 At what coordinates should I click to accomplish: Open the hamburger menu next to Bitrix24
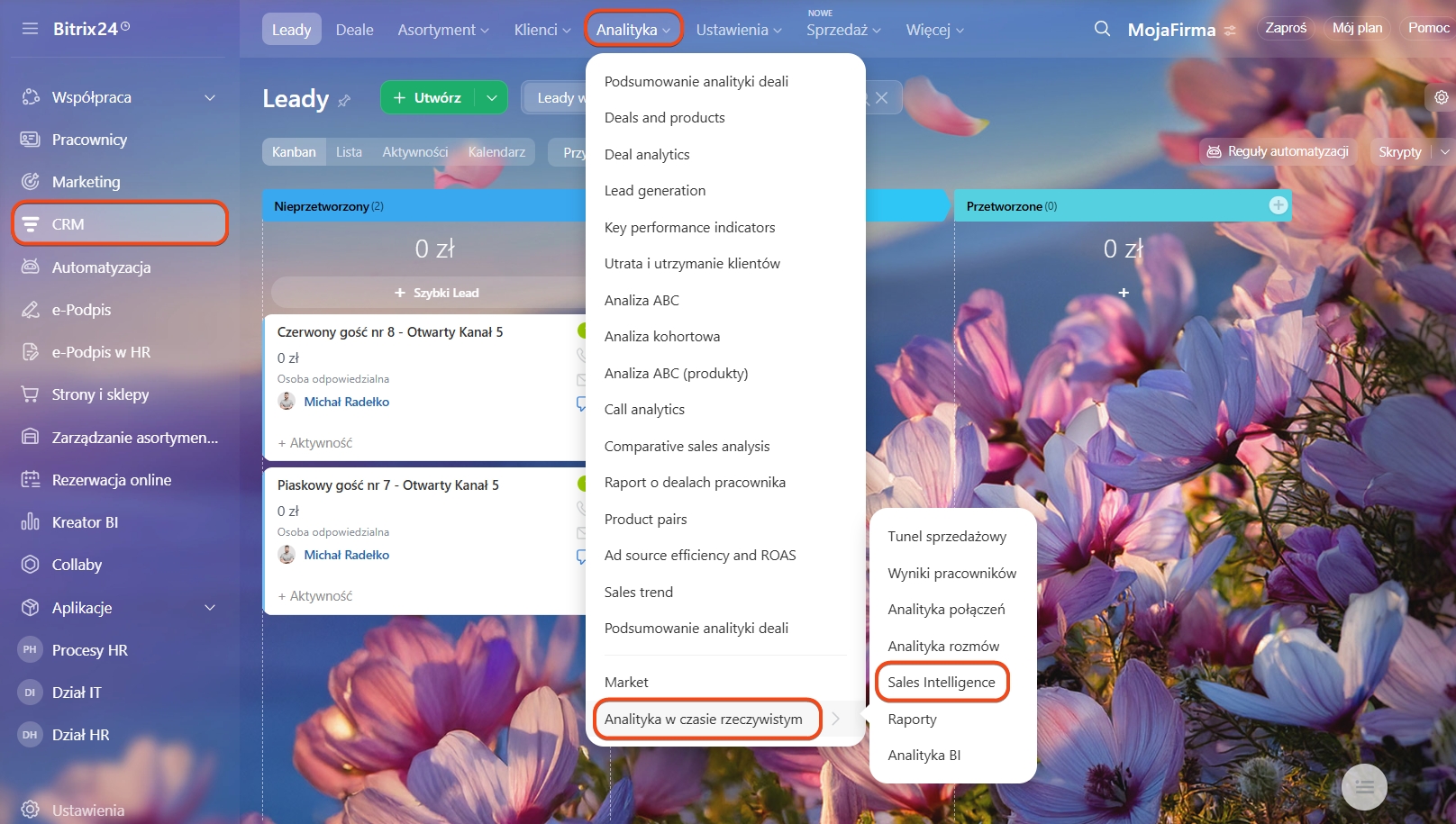[x=30, y=29]
